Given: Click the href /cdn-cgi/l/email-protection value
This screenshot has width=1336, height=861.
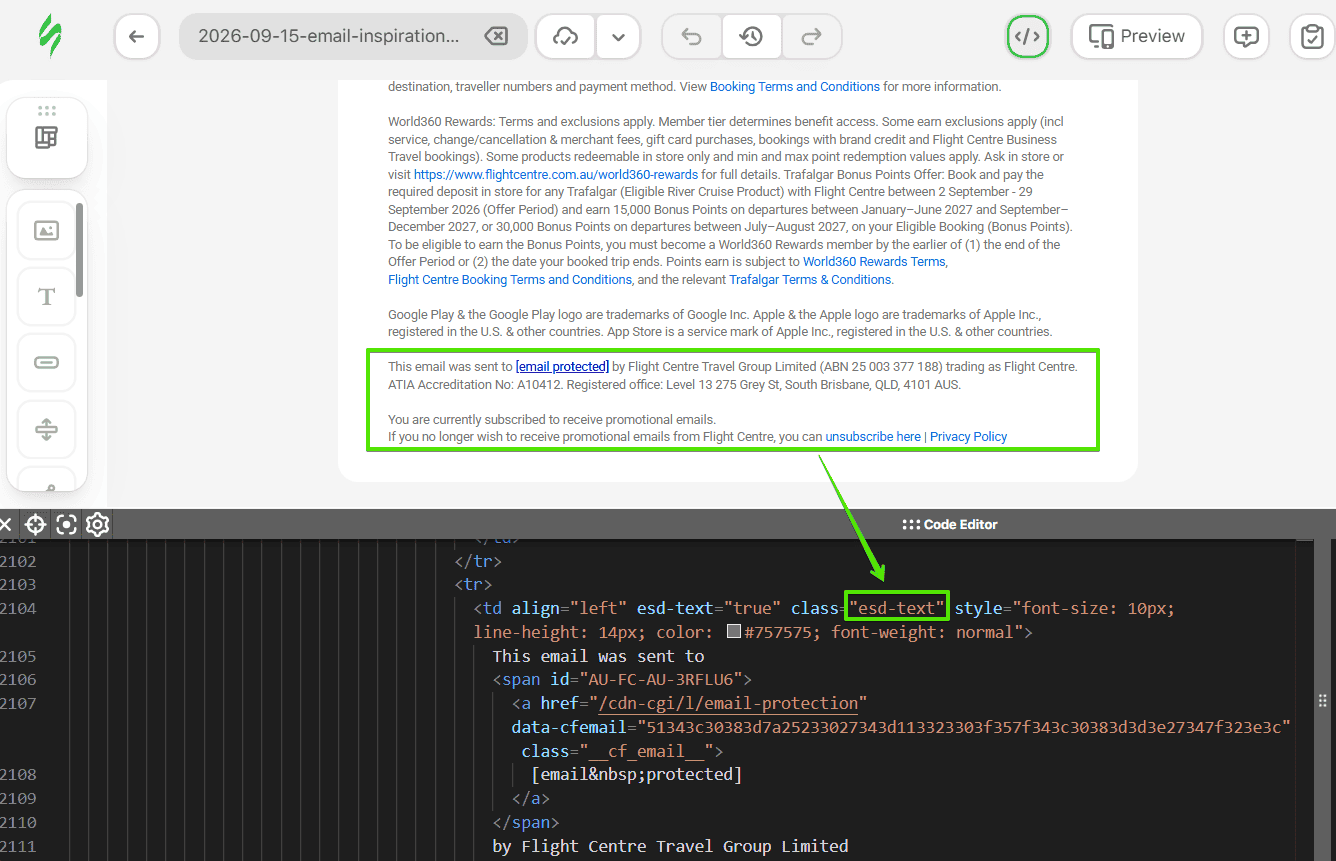Looking at the screenshot, I should click(728, 704).
